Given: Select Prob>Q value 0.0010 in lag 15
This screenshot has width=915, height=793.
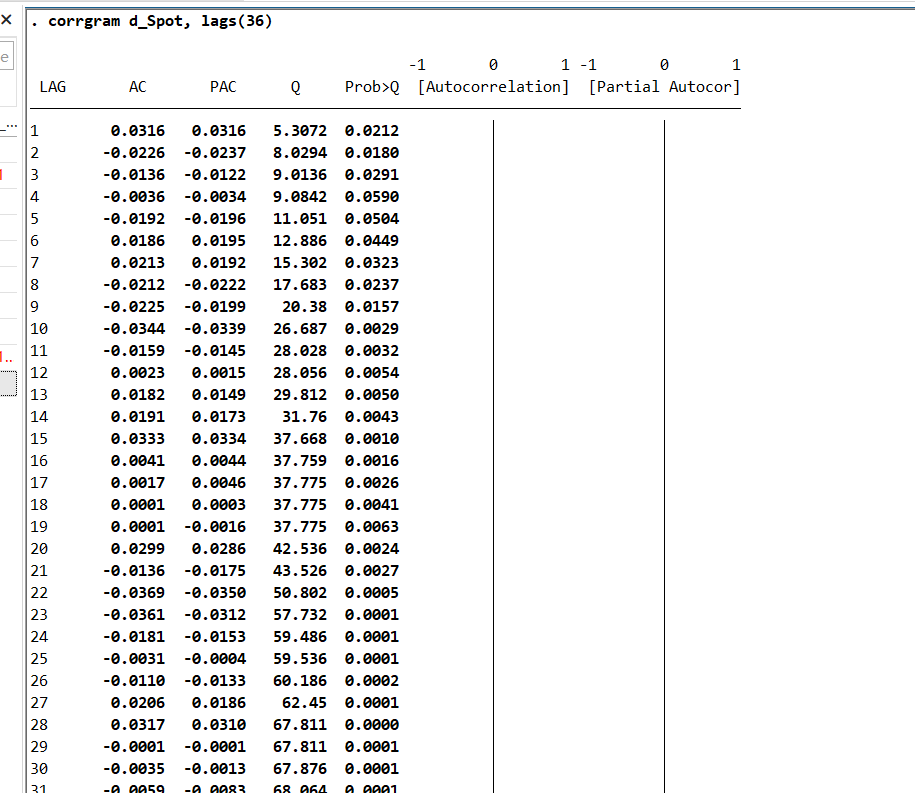Looking at the screenshot, I should (x=372, y=439).
